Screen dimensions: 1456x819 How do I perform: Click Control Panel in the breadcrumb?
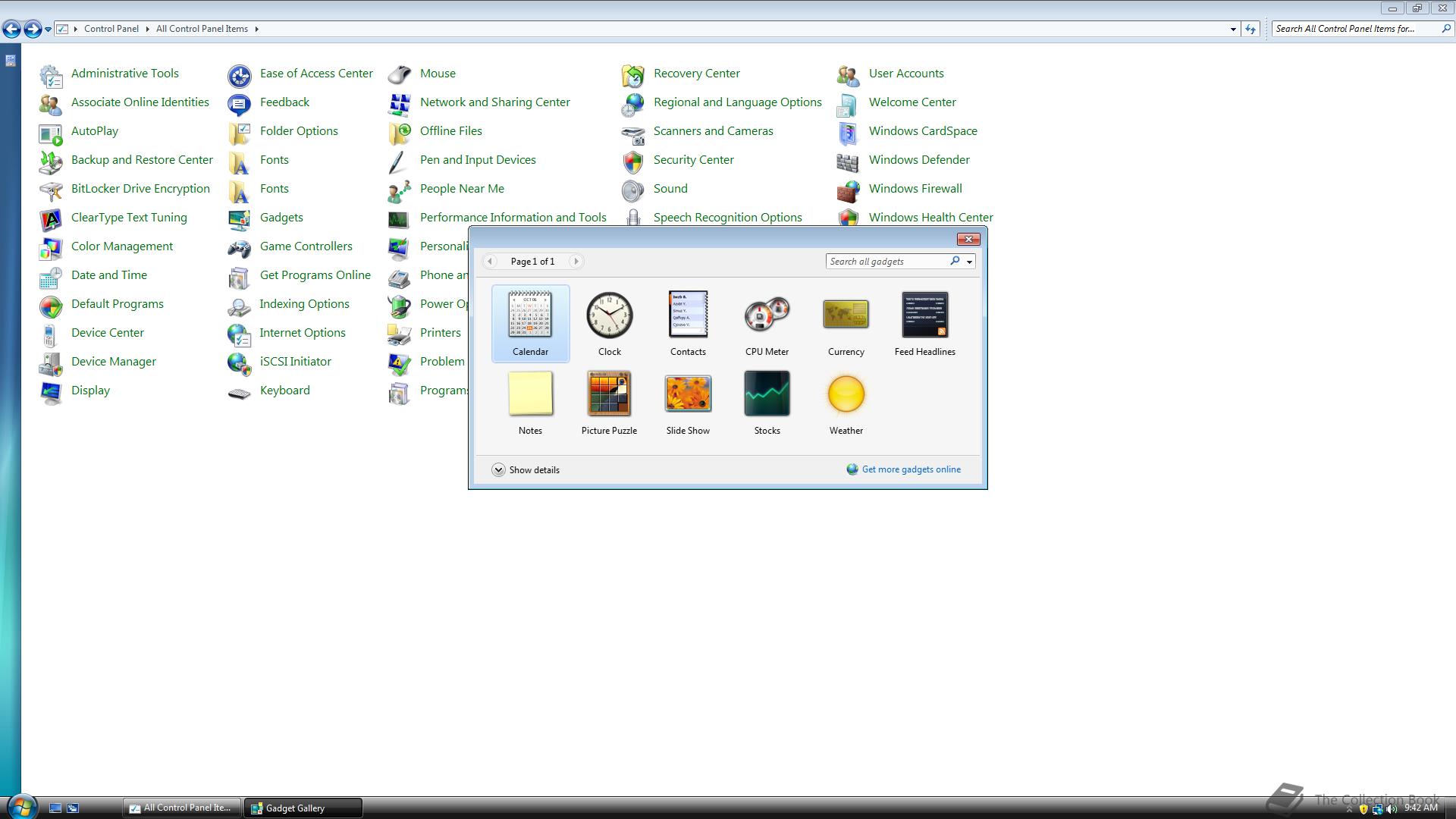point(111,29)
